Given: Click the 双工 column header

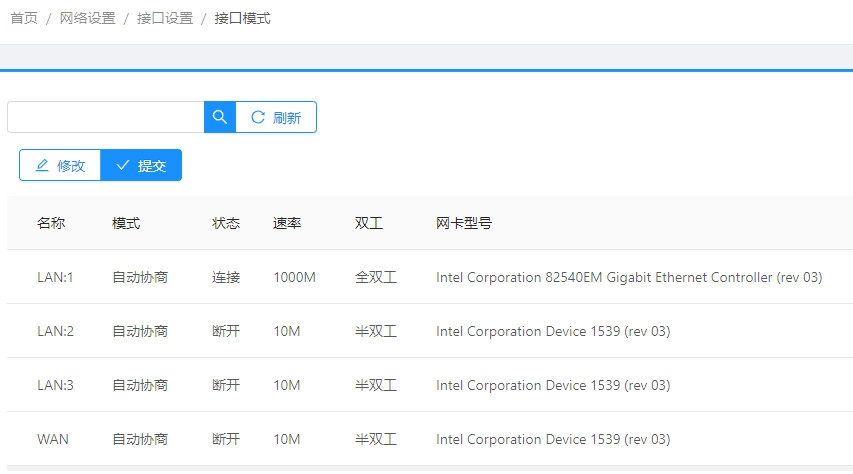Looking at the screenshot, I should pos(368,223).
